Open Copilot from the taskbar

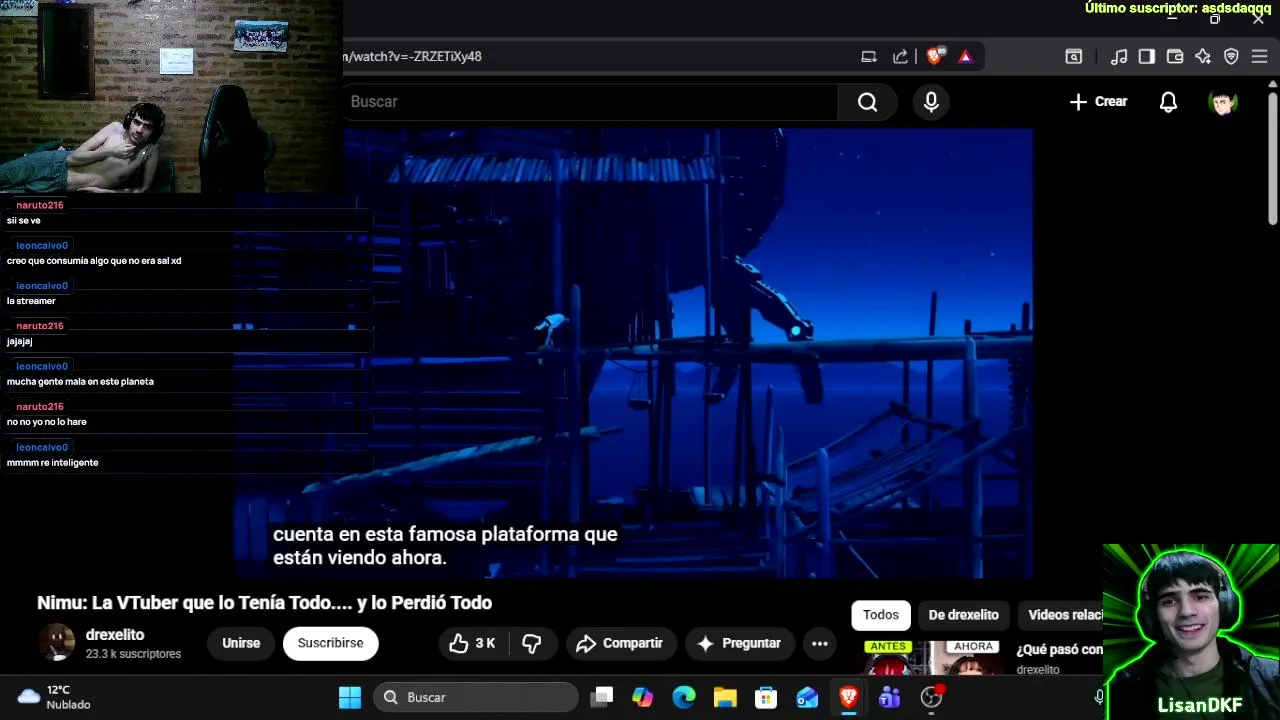[642, 698]
